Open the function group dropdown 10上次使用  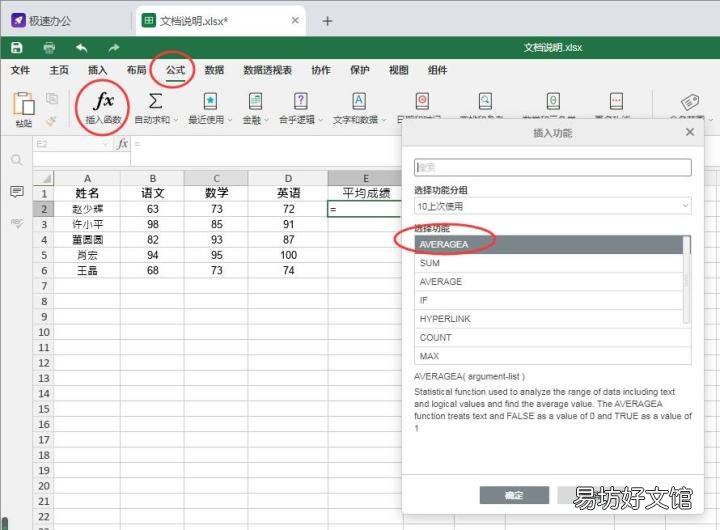click(x=552, y=206)
